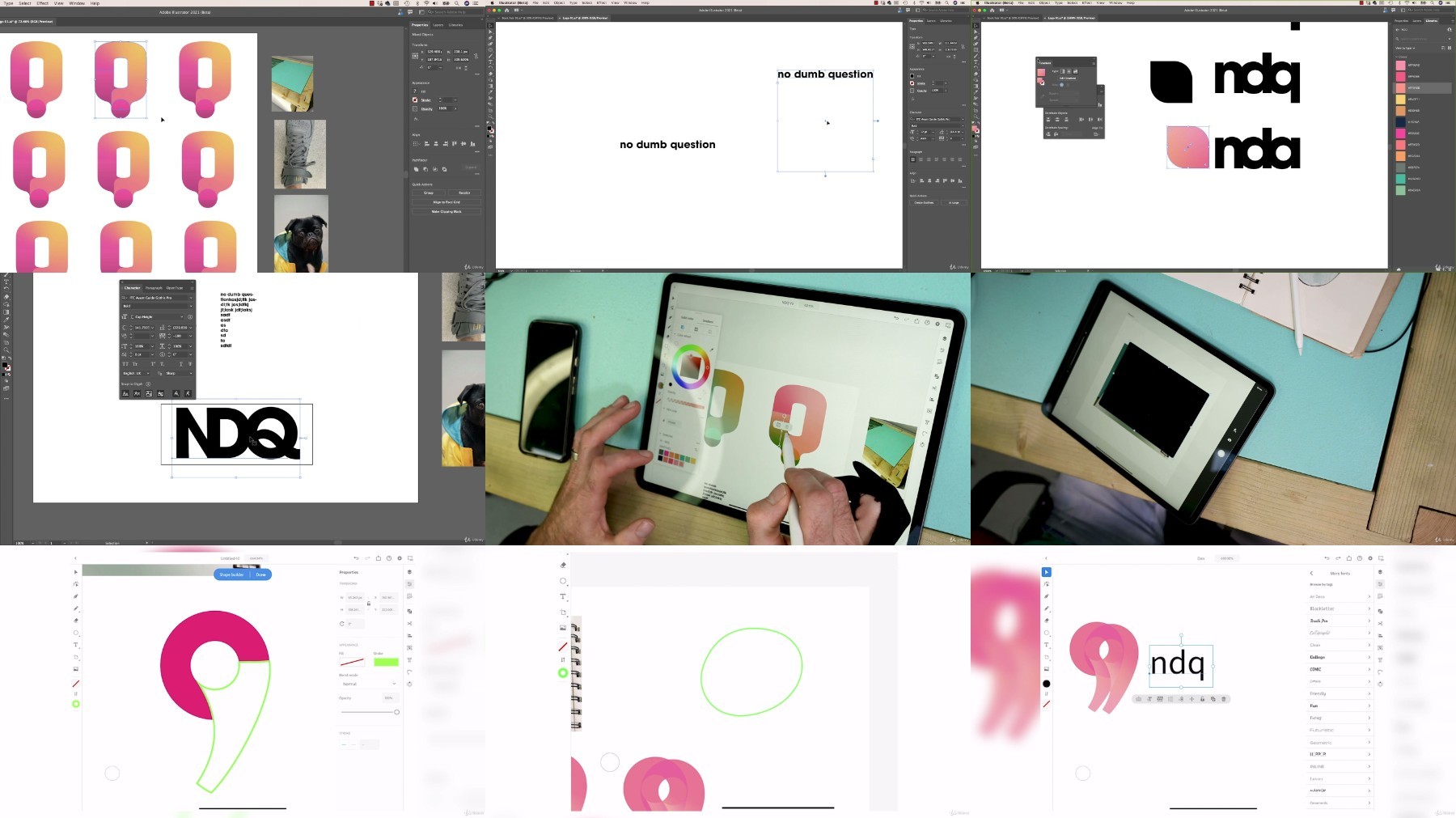Click the black NDQ text on the artboard

pos(237,434)
